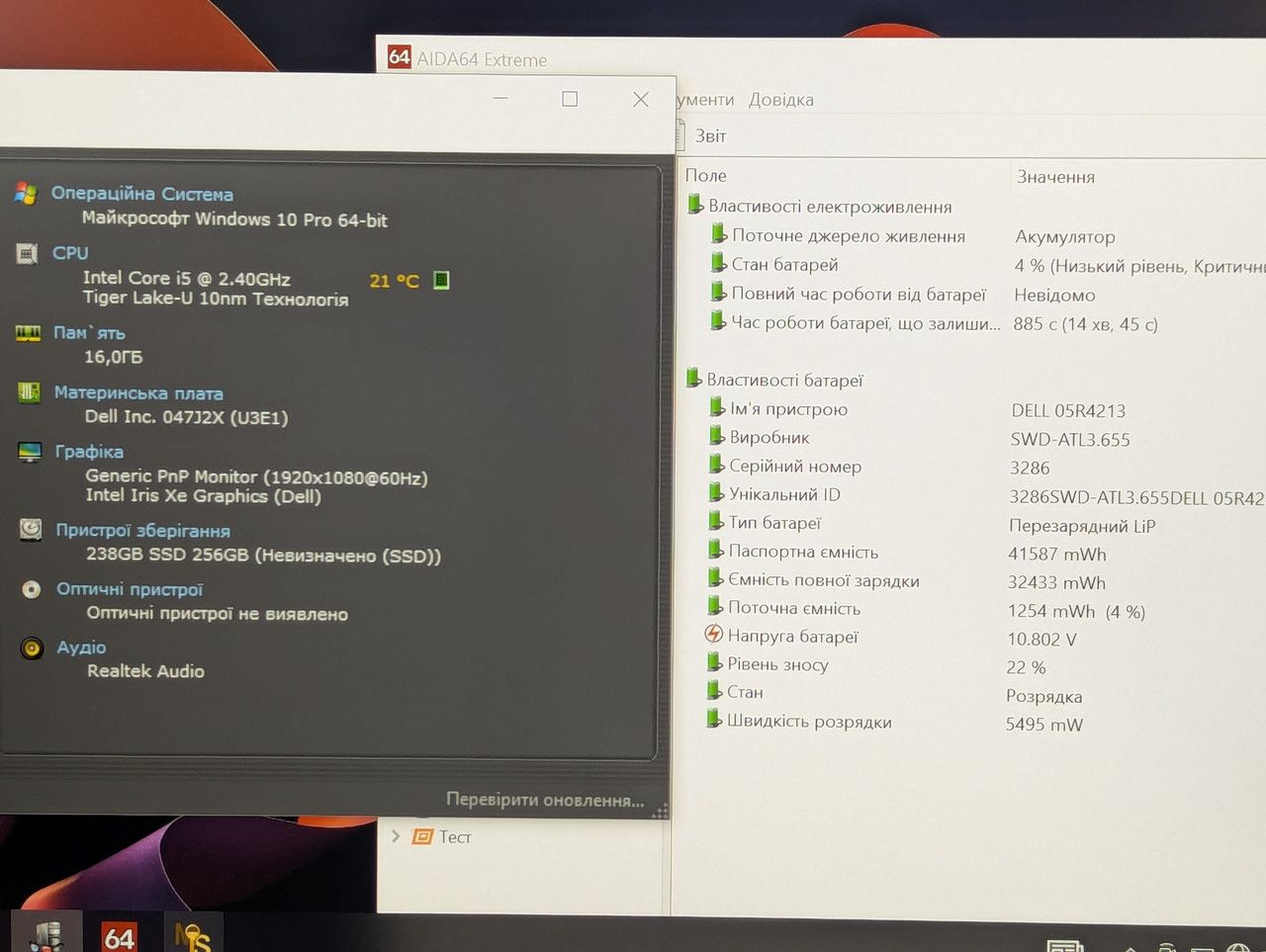Click the icon next to Паспортна ємність

[x=715, y=550]
